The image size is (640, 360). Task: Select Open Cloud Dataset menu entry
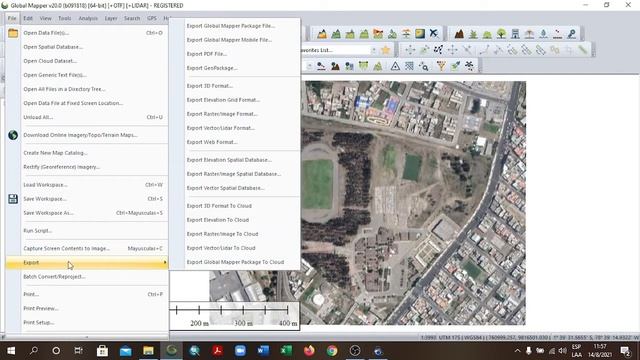pos(87,61)
